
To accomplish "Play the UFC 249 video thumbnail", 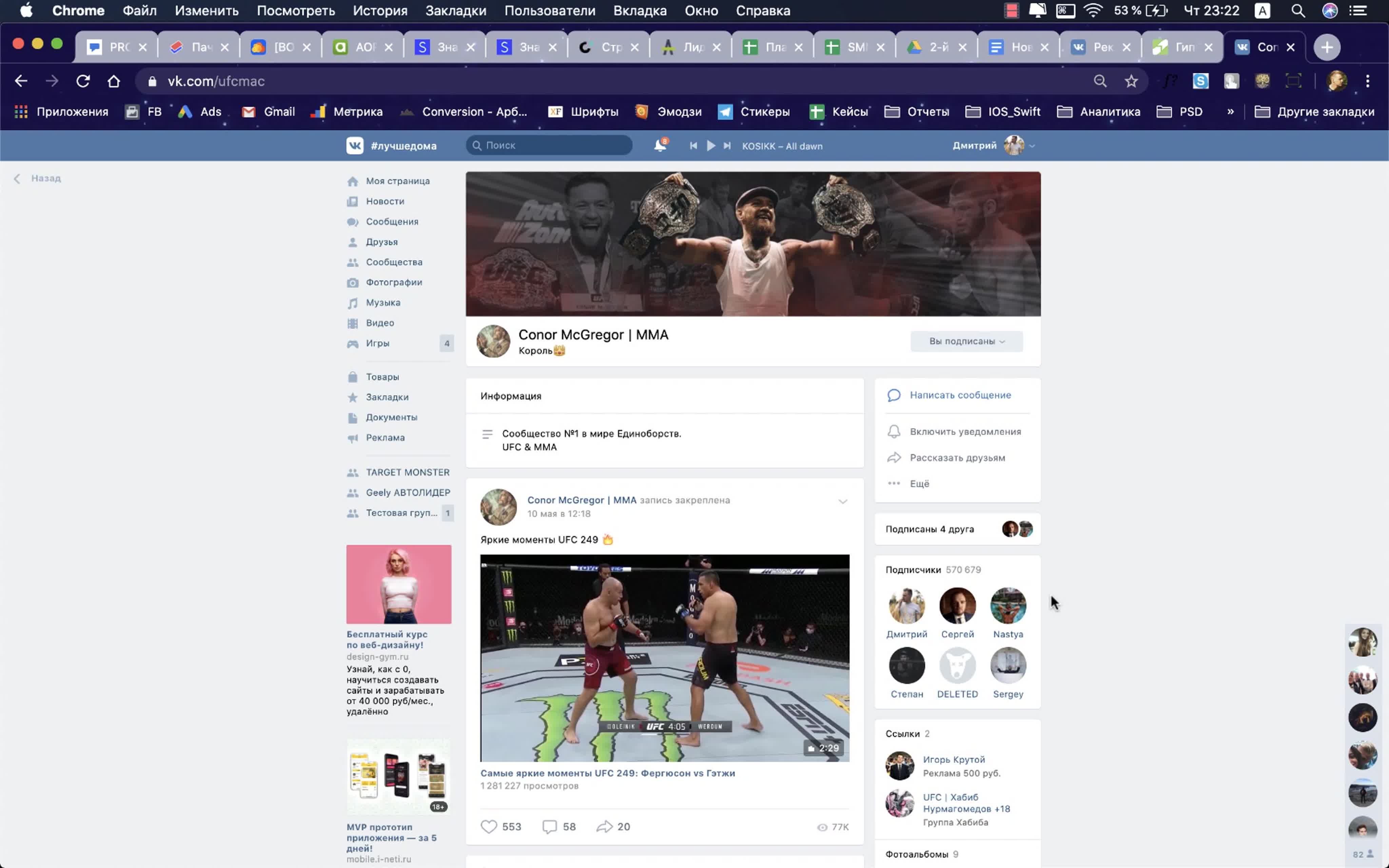I will [x=665, y=658].
